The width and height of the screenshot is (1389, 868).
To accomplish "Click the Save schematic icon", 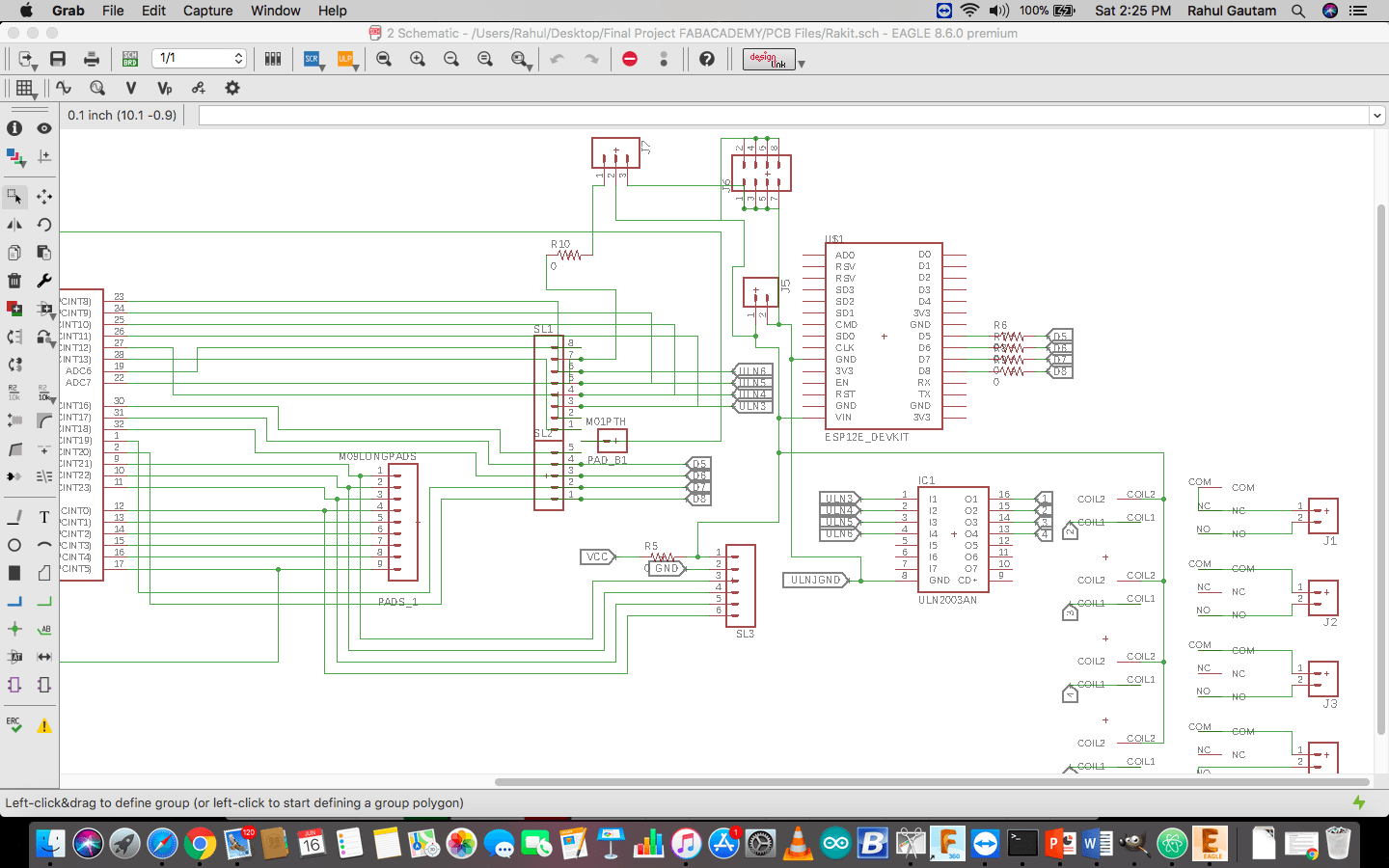I will click(58, 59).
